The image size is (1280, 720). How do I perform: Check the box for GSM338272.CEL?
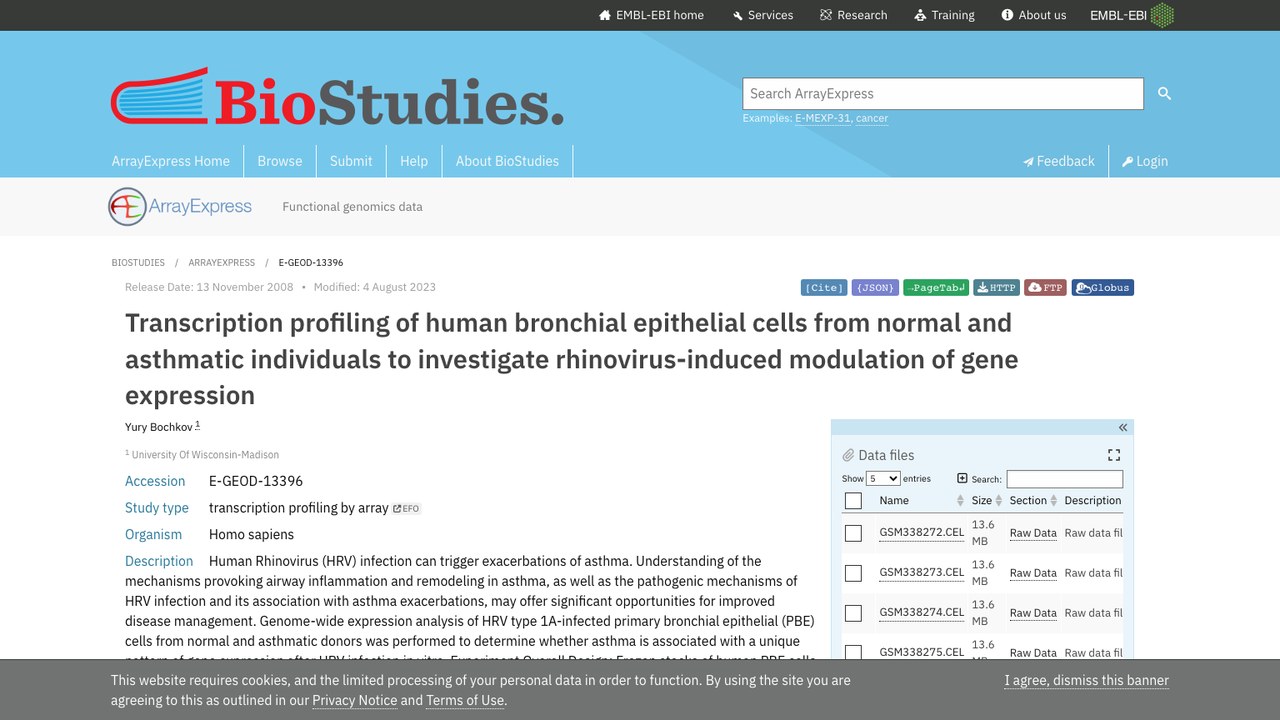click(853, 533)
